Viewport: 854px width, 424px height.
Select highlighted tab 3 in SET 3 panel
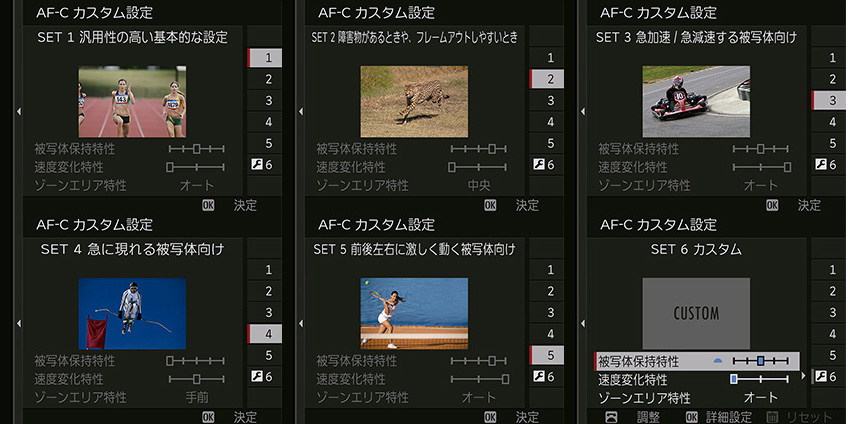[x=829, y=100]
